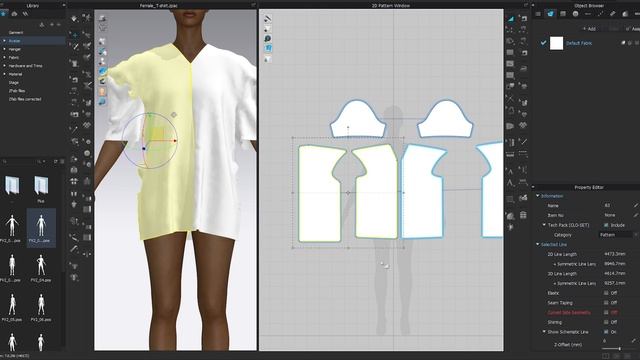Screen dimensions: 640x360
Task: Click the minus icon in Library header
Action: 59,25
